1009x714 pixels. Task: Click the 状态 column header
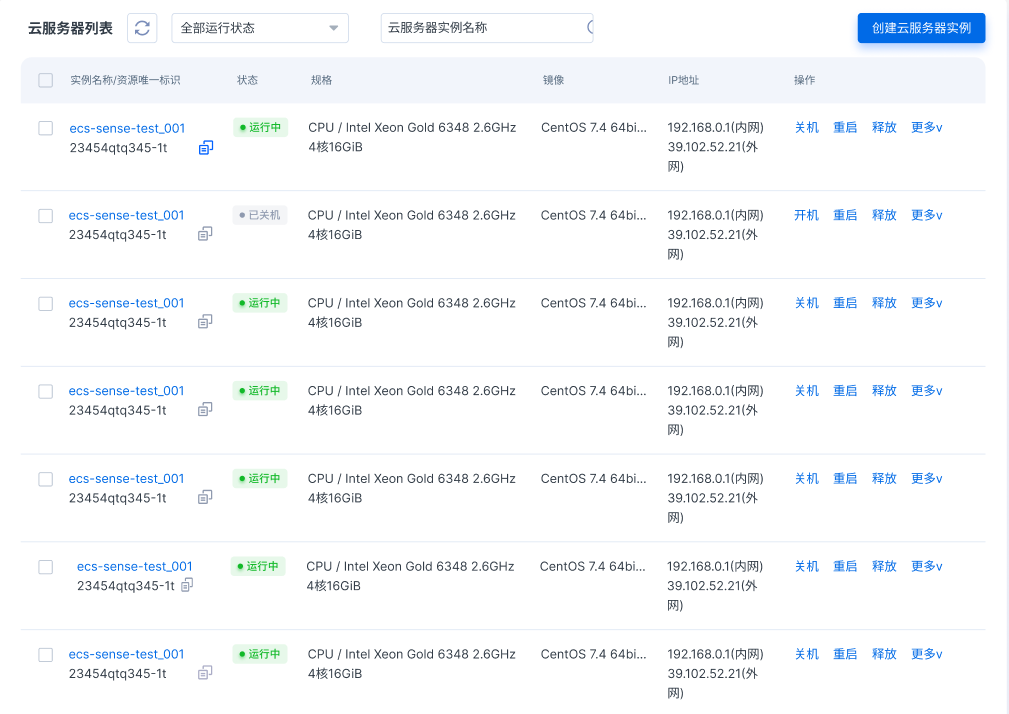[x=247, y=80]
